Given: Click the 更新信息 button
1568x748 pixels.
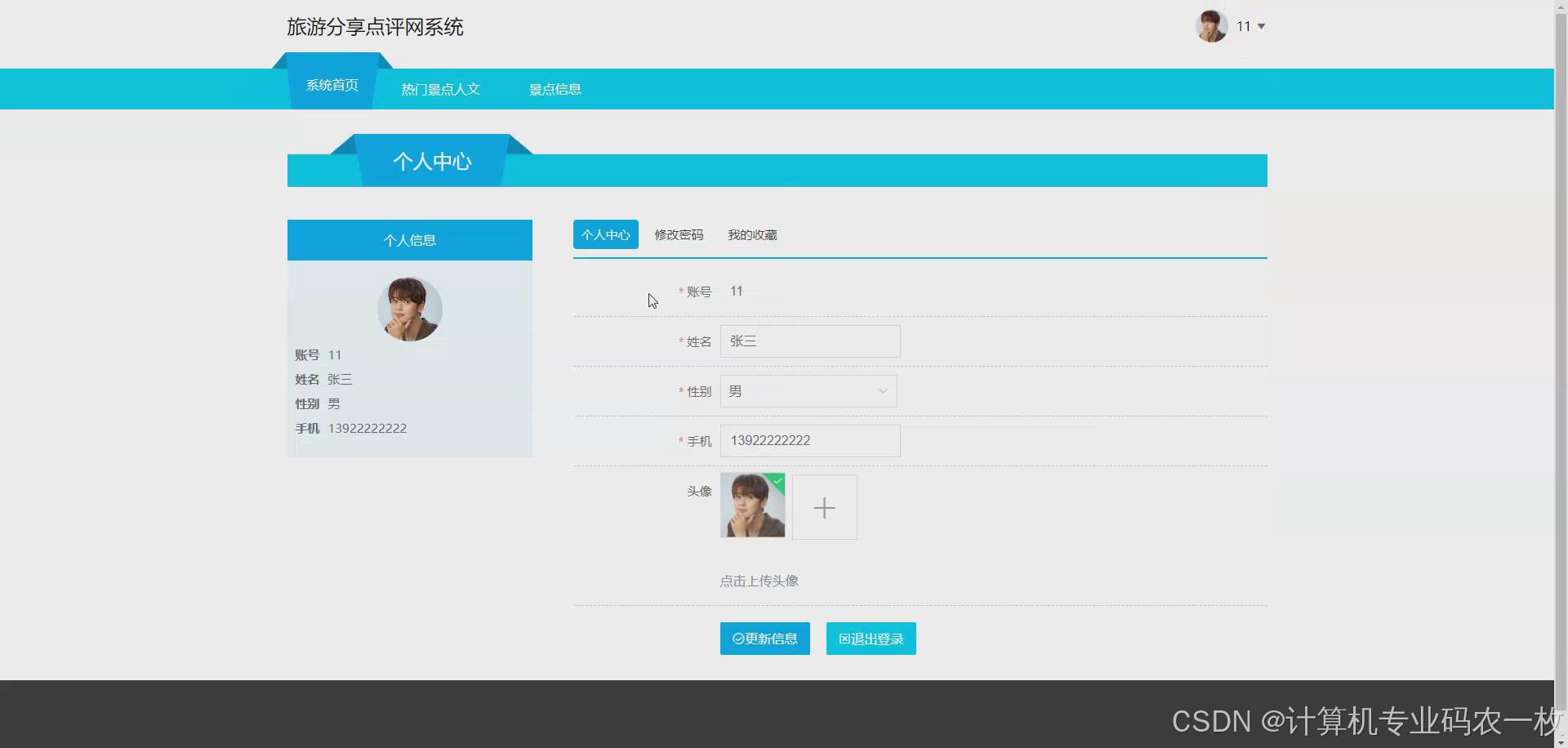Looking at the screenshot, I should tap(765, 639).
